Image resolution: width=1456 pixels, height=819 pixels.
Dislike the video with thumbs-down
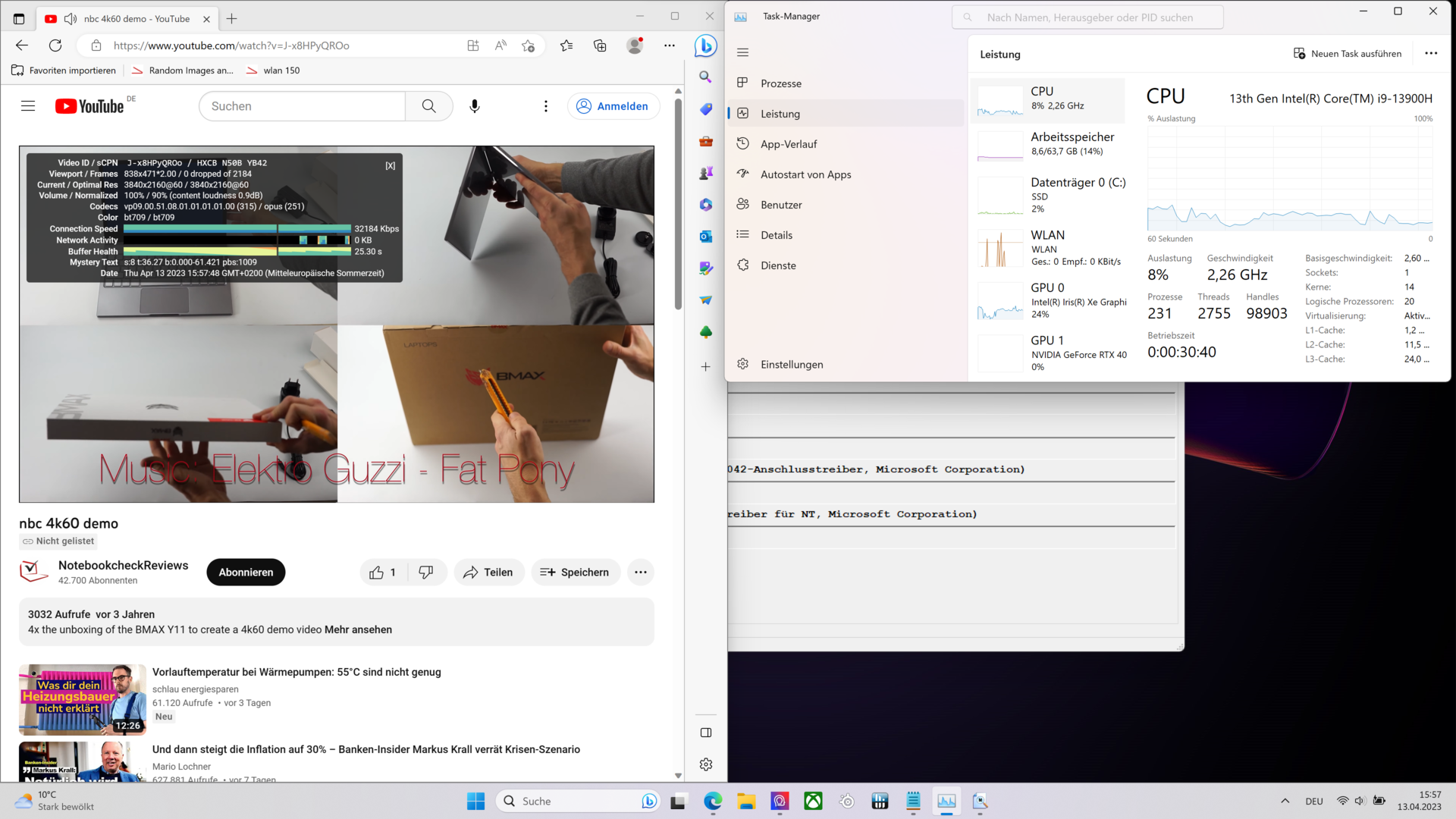point(427,573)
